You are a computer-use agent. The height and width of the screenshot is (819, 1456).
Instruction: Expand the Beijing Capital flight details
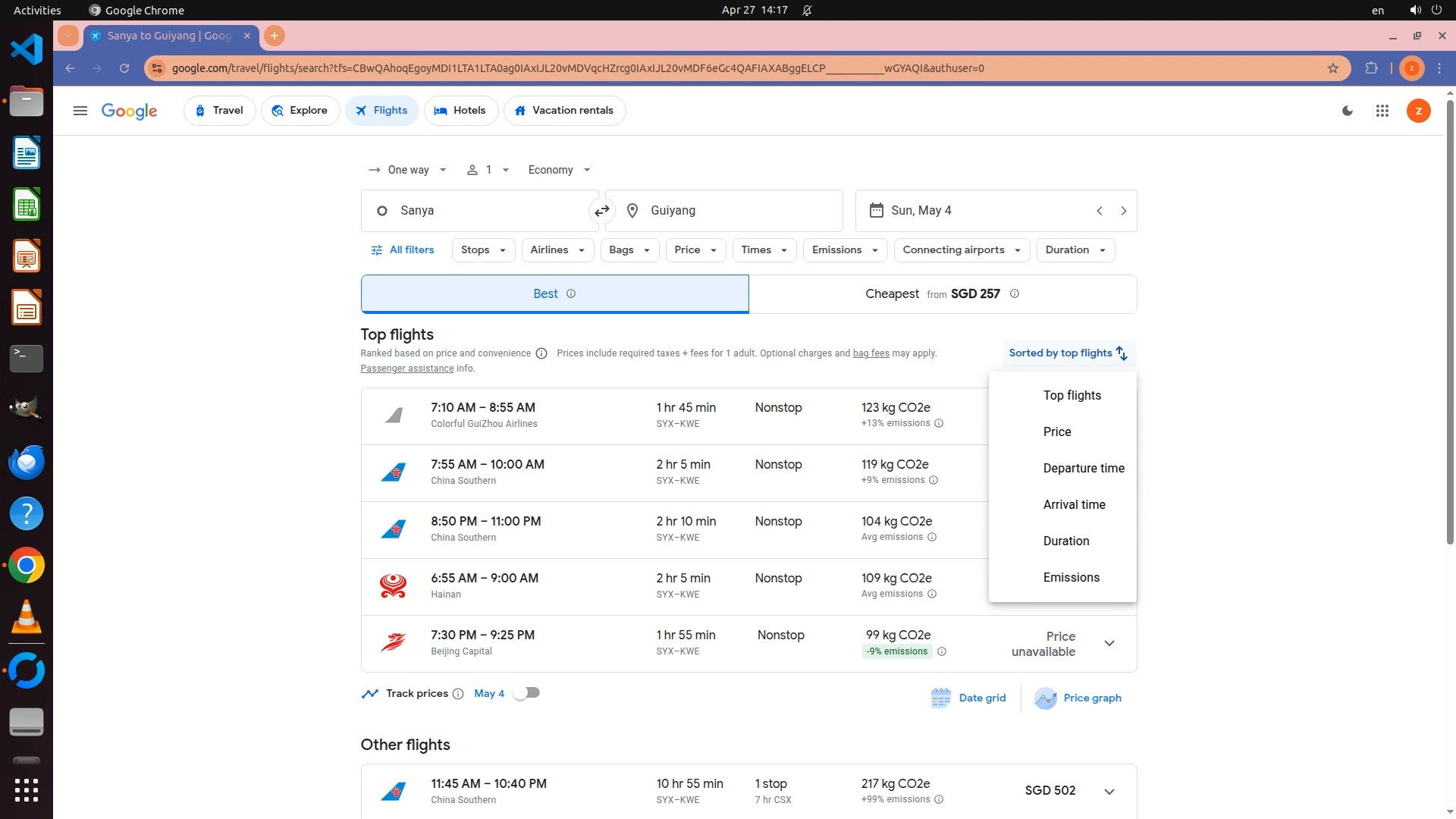pos(1109,643)
